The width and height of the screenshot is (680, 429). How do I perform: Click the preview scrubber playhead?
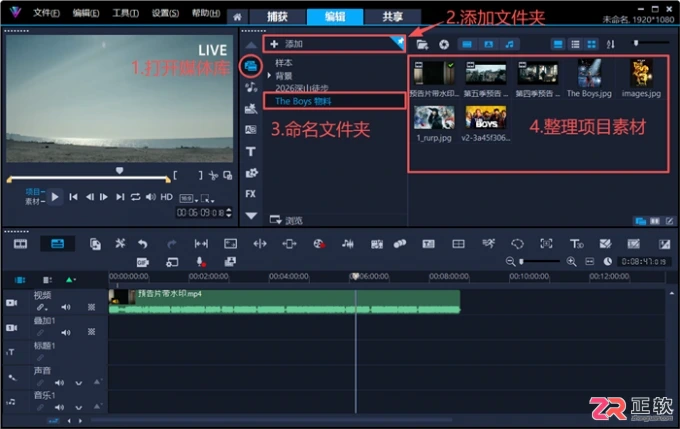point(120,171)
